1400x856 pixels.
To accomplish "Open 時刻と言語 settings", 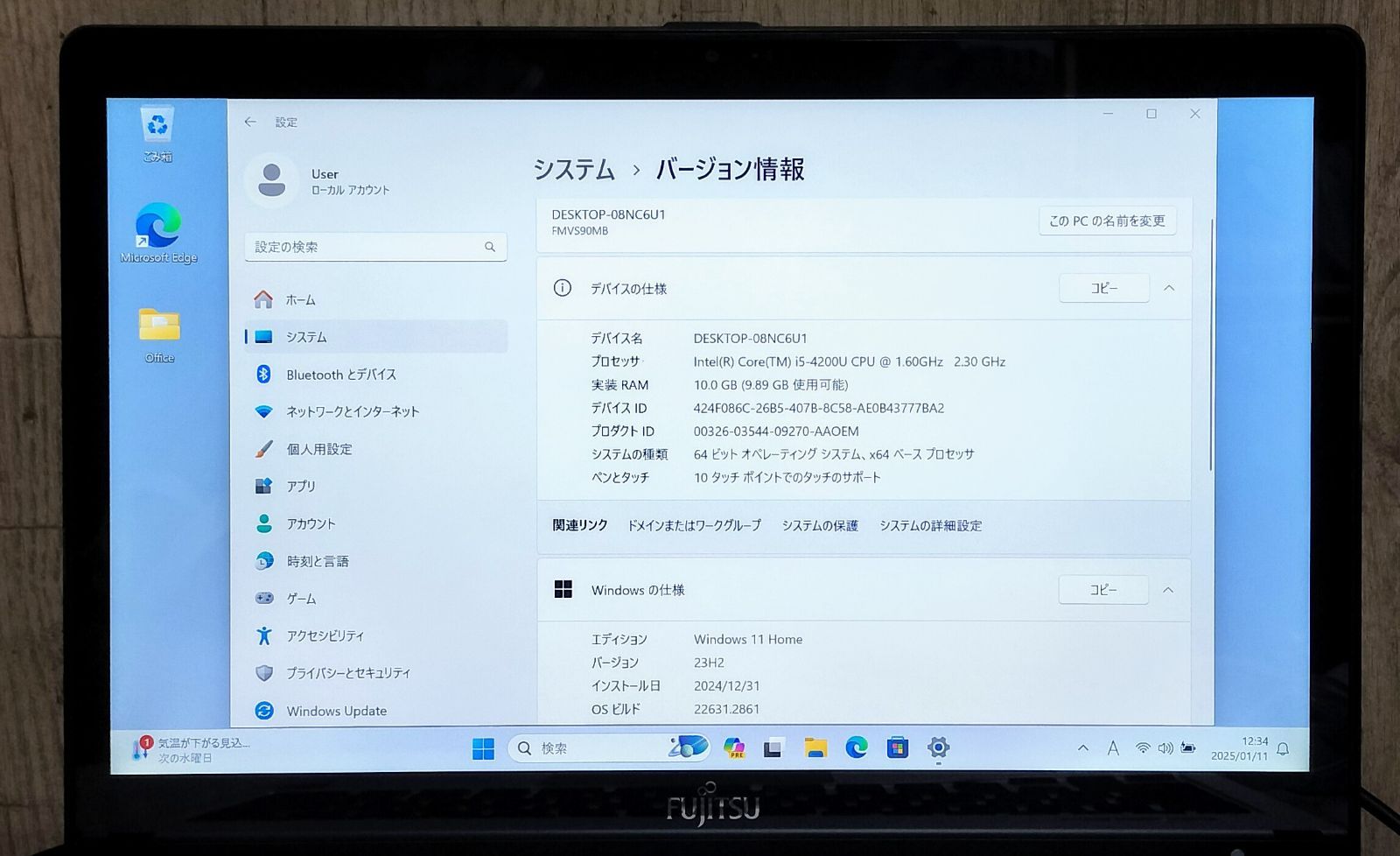I will [315, 561].
